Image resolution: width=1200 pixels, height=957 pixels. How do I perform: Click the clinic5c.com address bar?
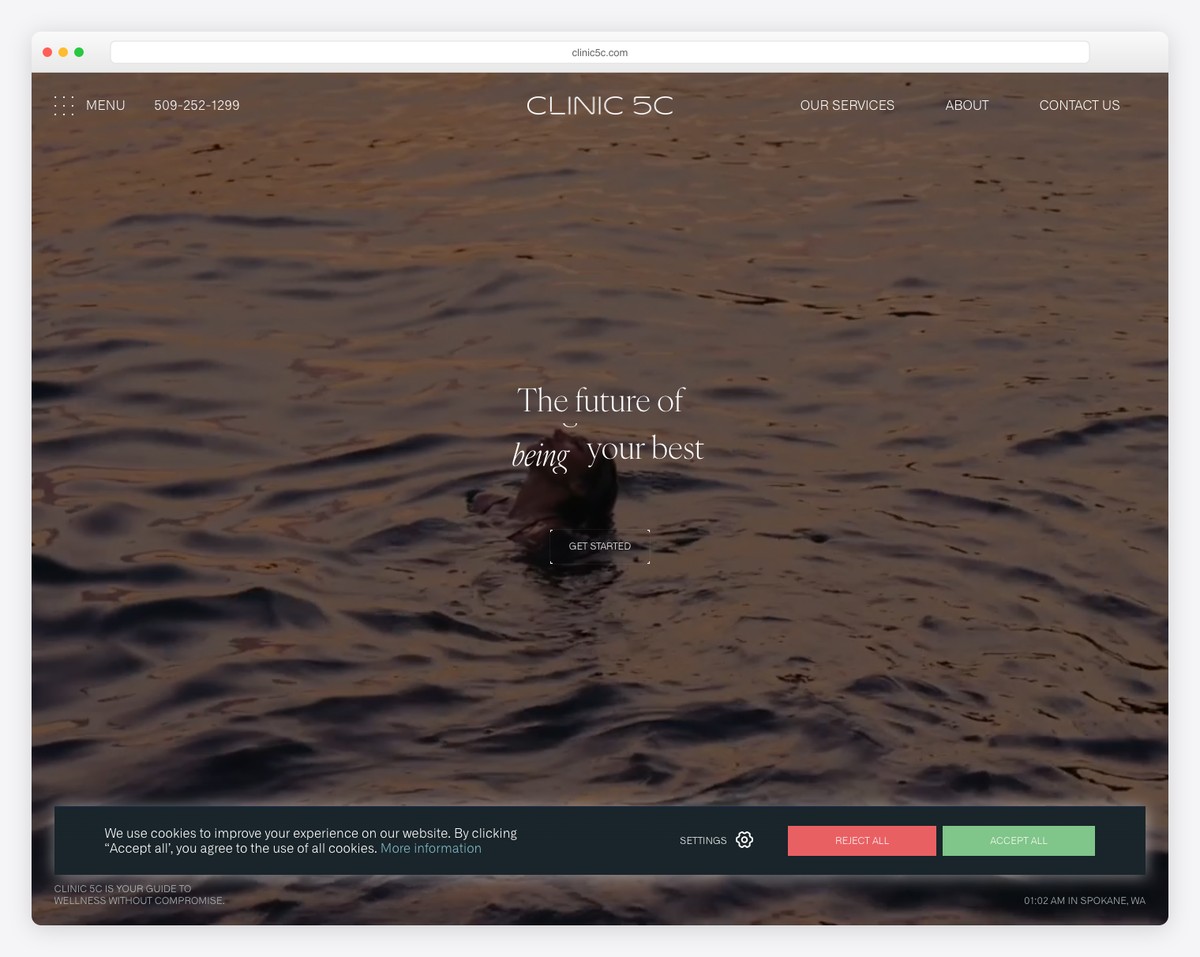pos(599,52)
